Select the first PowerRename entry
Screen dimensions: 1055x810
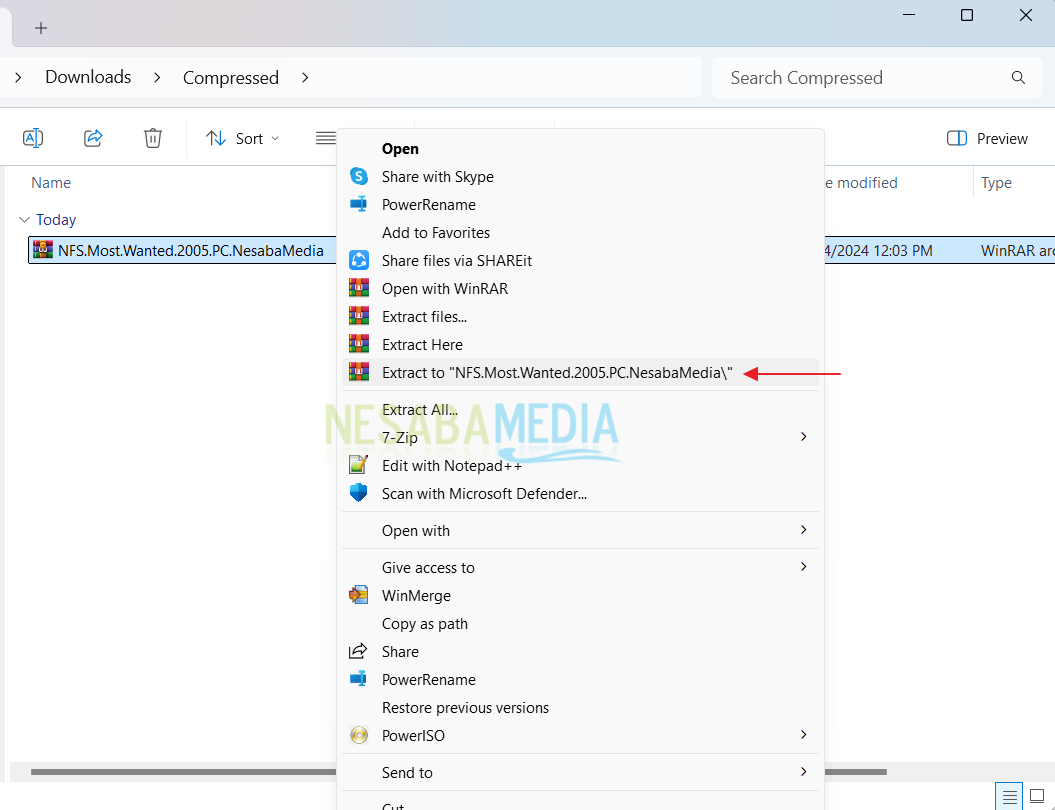pyautogui.click(x=580, y=205)
